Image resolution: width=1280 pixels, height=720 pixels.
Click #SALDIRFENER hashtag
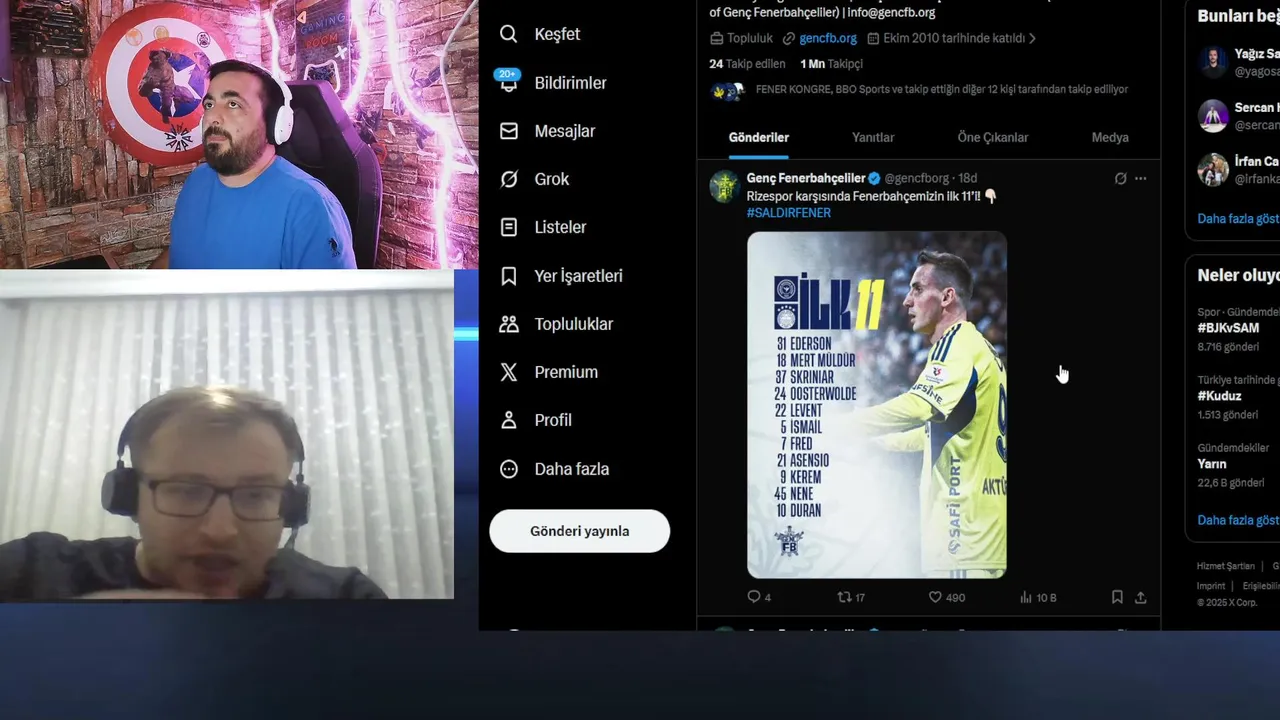(788, 213)
